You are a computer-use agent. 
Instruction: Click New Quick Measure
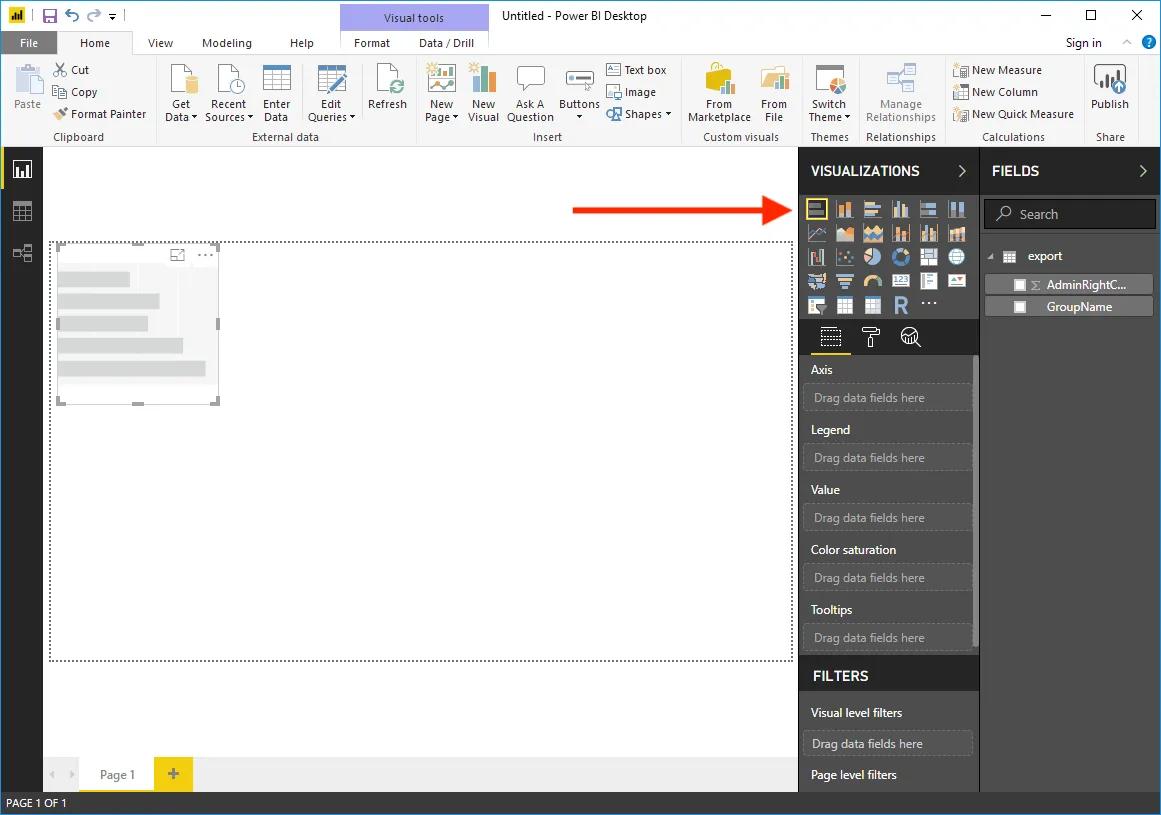coord(1013,114)
